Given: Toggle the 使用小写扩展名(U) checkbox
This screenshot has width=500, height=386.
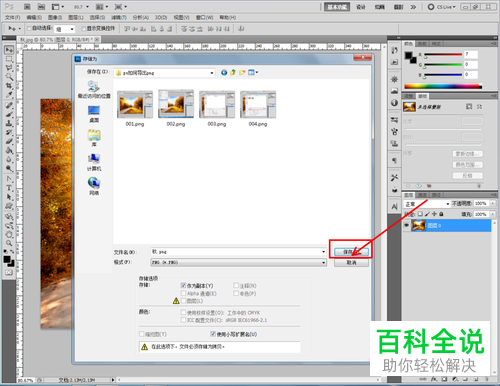Looking at the screenshot, I should (213, 334).
